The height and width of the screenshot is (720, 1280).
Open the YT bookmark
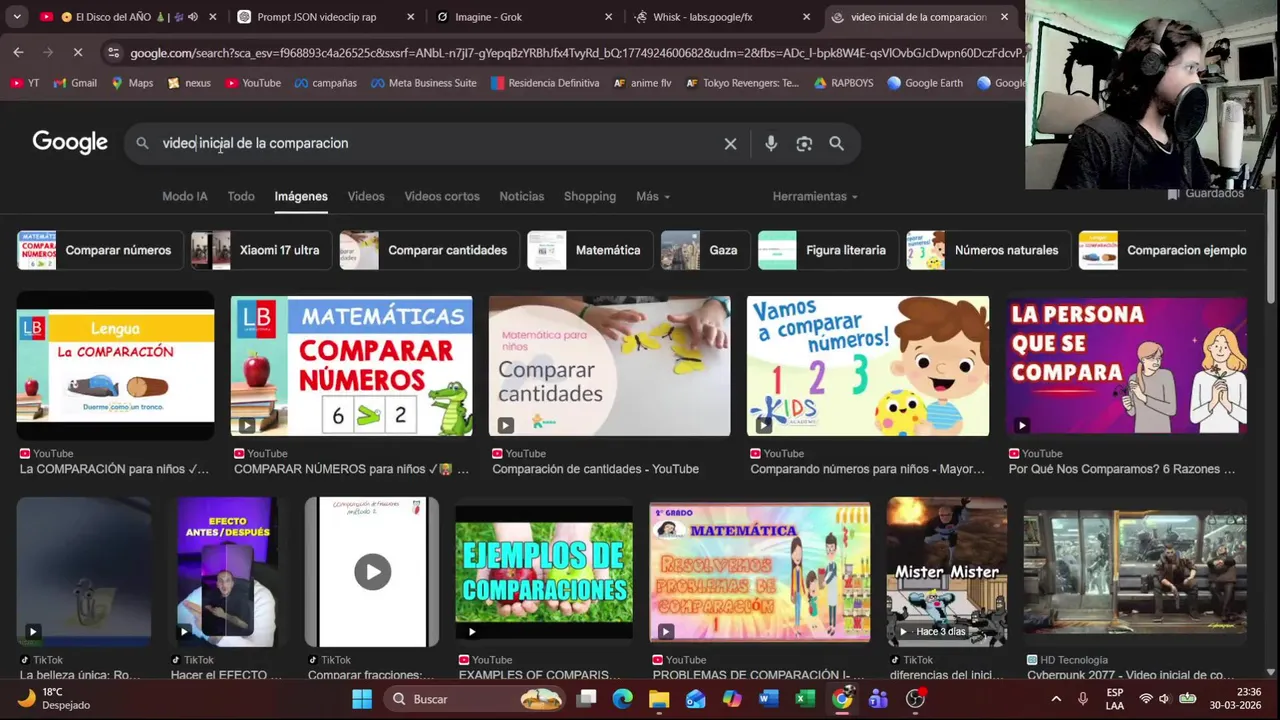pos(24,83)
